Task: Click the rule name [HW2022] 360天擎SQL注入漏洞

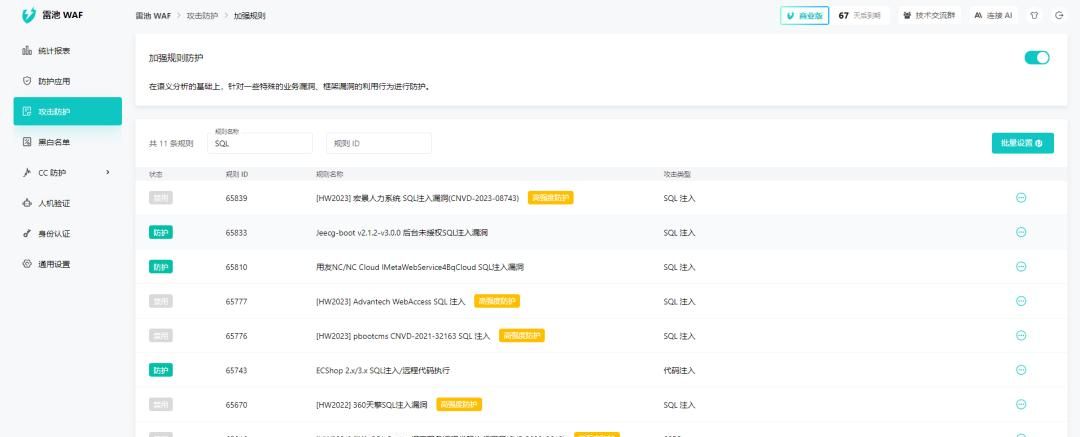Action: point(372,405)
